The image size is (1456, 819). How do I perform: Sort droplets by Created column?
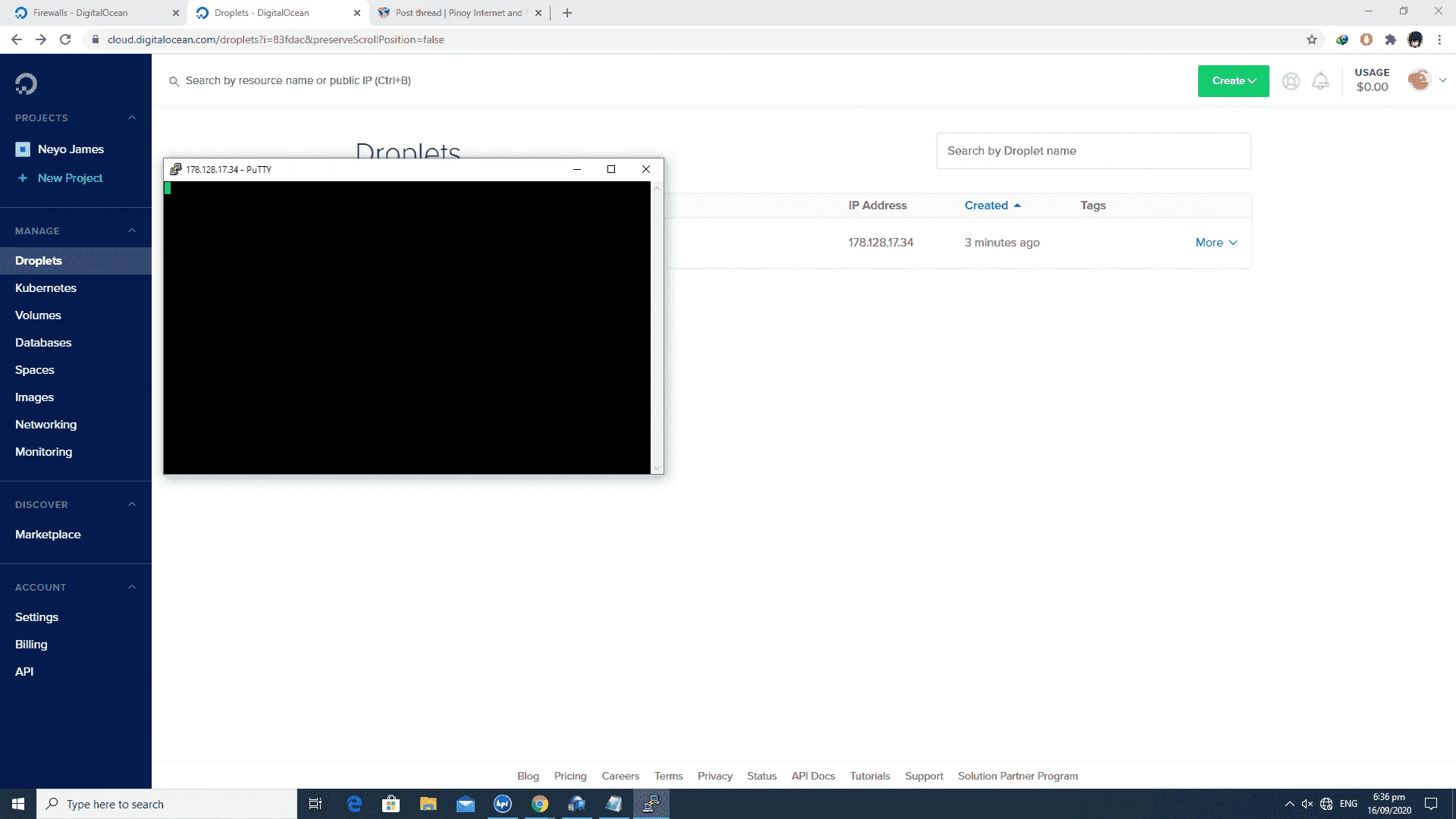click(993, 206)
